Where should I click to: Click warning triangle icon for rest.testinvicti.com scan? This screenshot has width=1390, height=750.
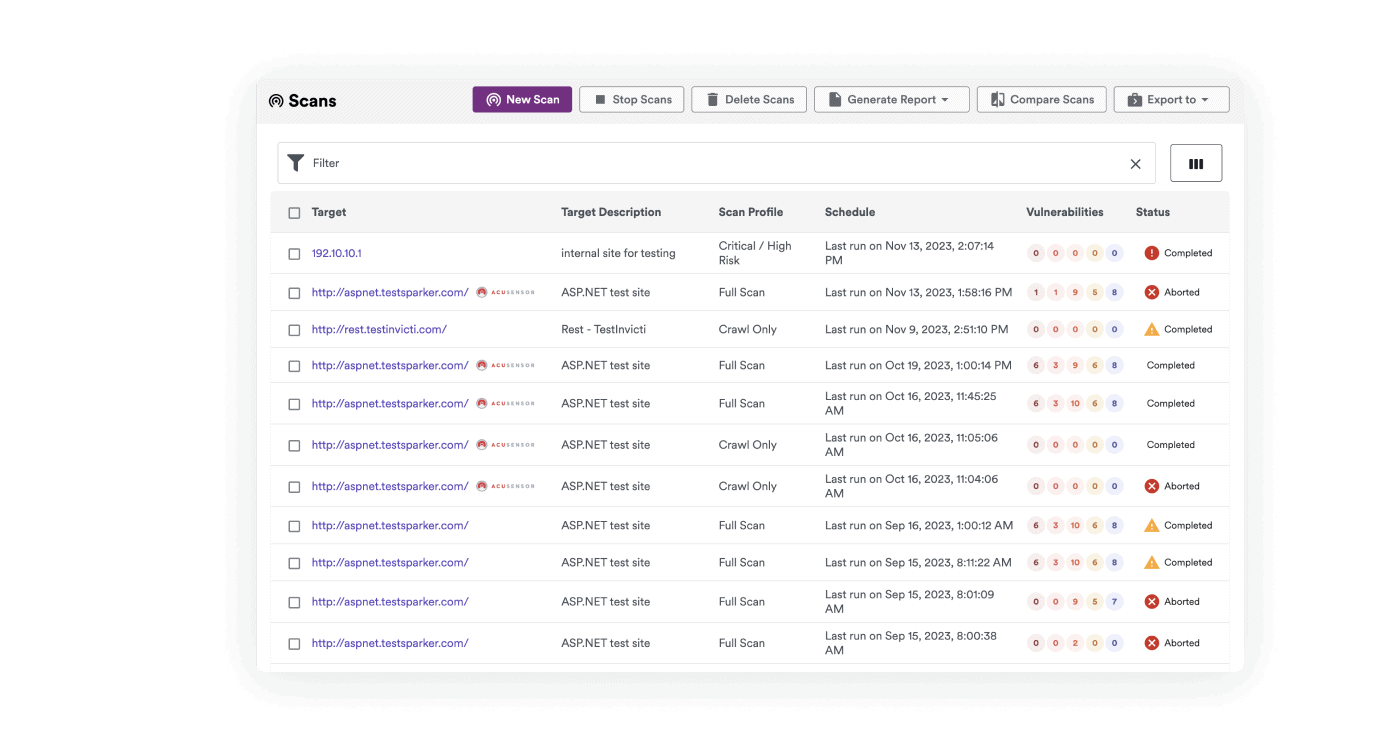coord(1152,329)
